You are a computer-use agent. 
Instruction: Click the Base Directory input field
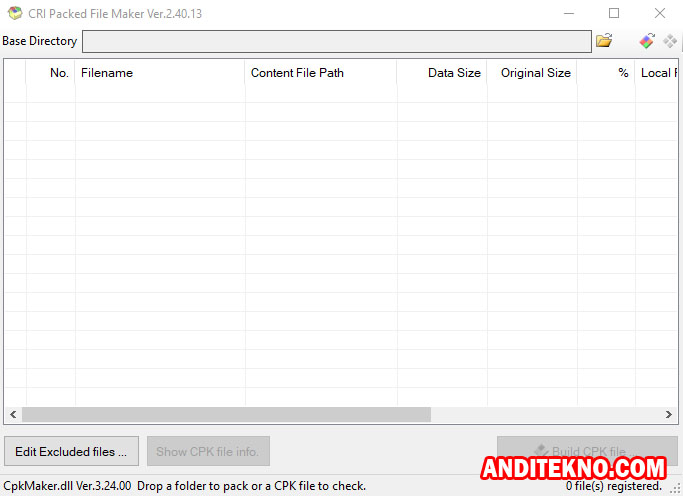tap(336, 41)
